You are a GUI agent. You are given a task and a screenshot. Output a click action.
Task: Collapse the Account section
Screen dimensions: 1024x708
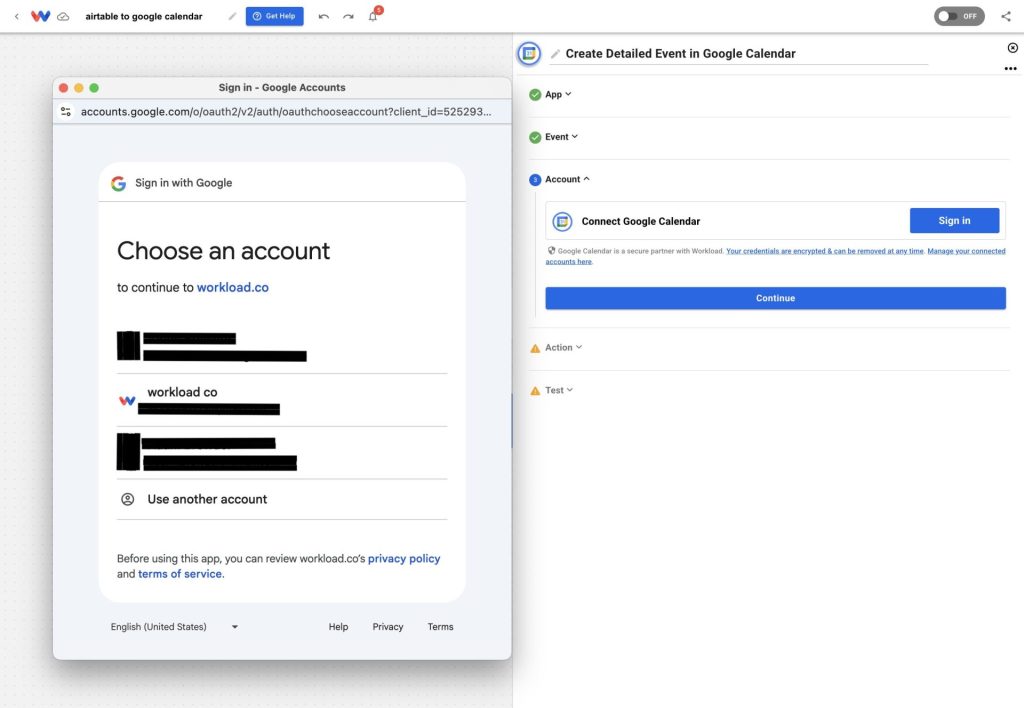567,179
